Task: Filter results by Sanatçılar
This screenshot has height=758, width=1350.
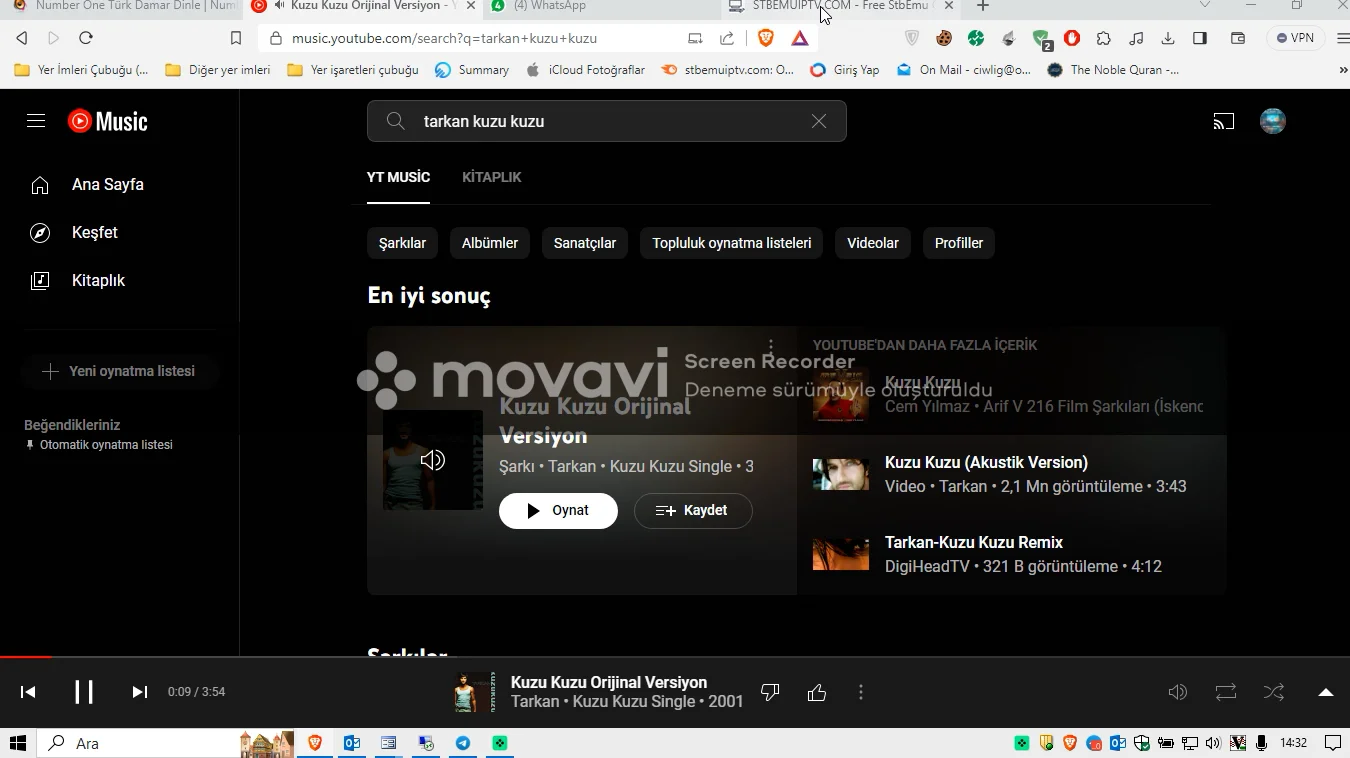Action: coord(585,243)
